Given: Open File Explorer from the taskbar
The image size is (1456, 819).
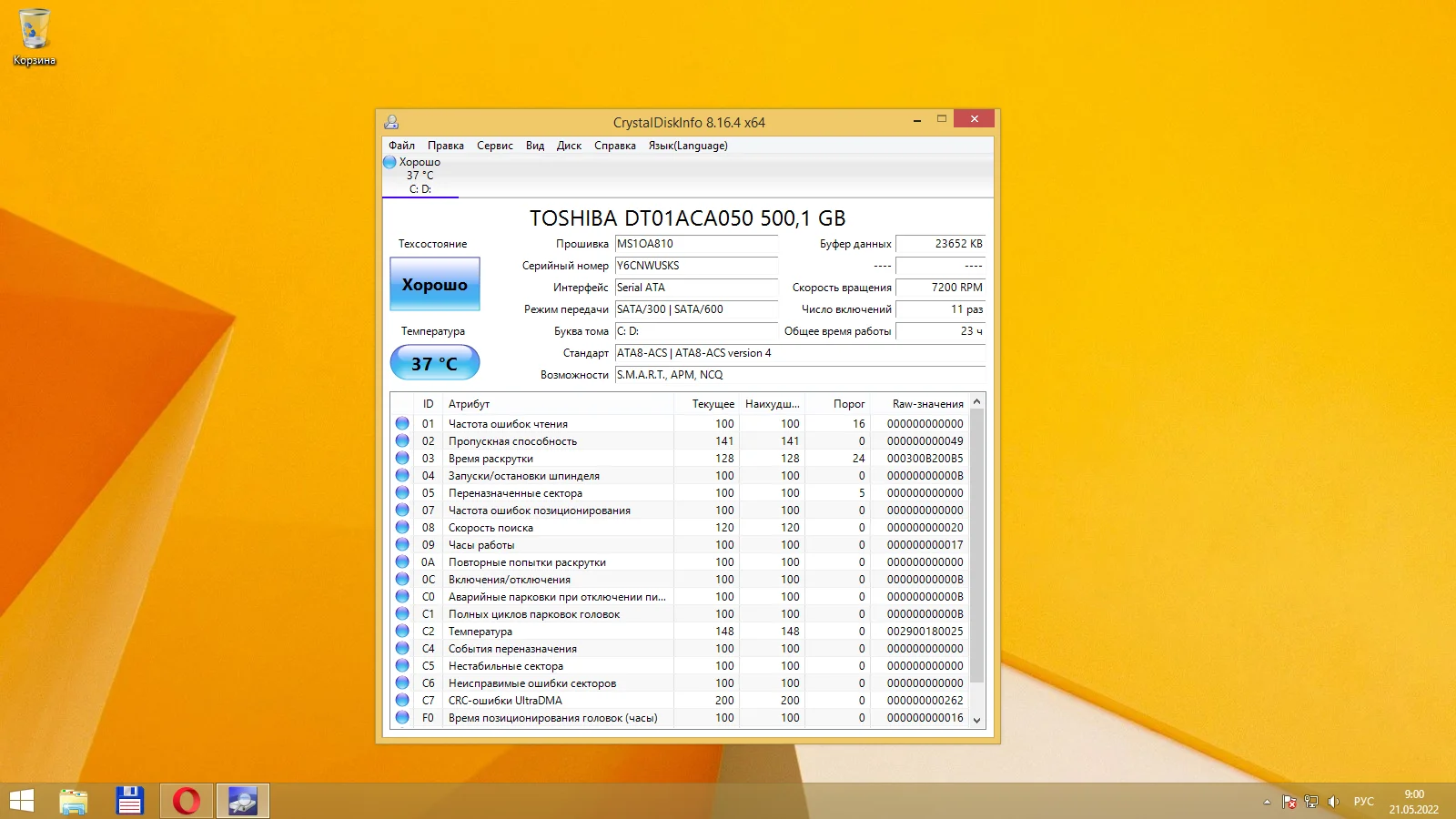Looking at the screenshot, I should pyautogui.click(x=74, y=801).
